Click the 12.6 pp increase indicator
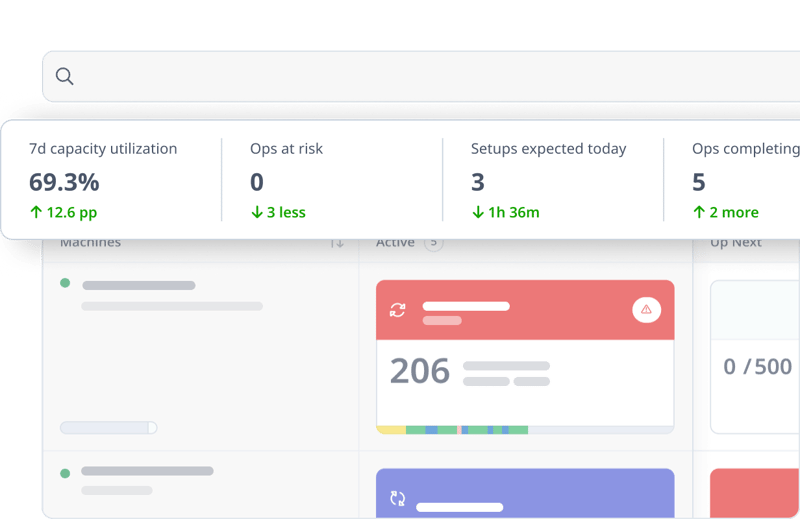 (x=63, y=212)
